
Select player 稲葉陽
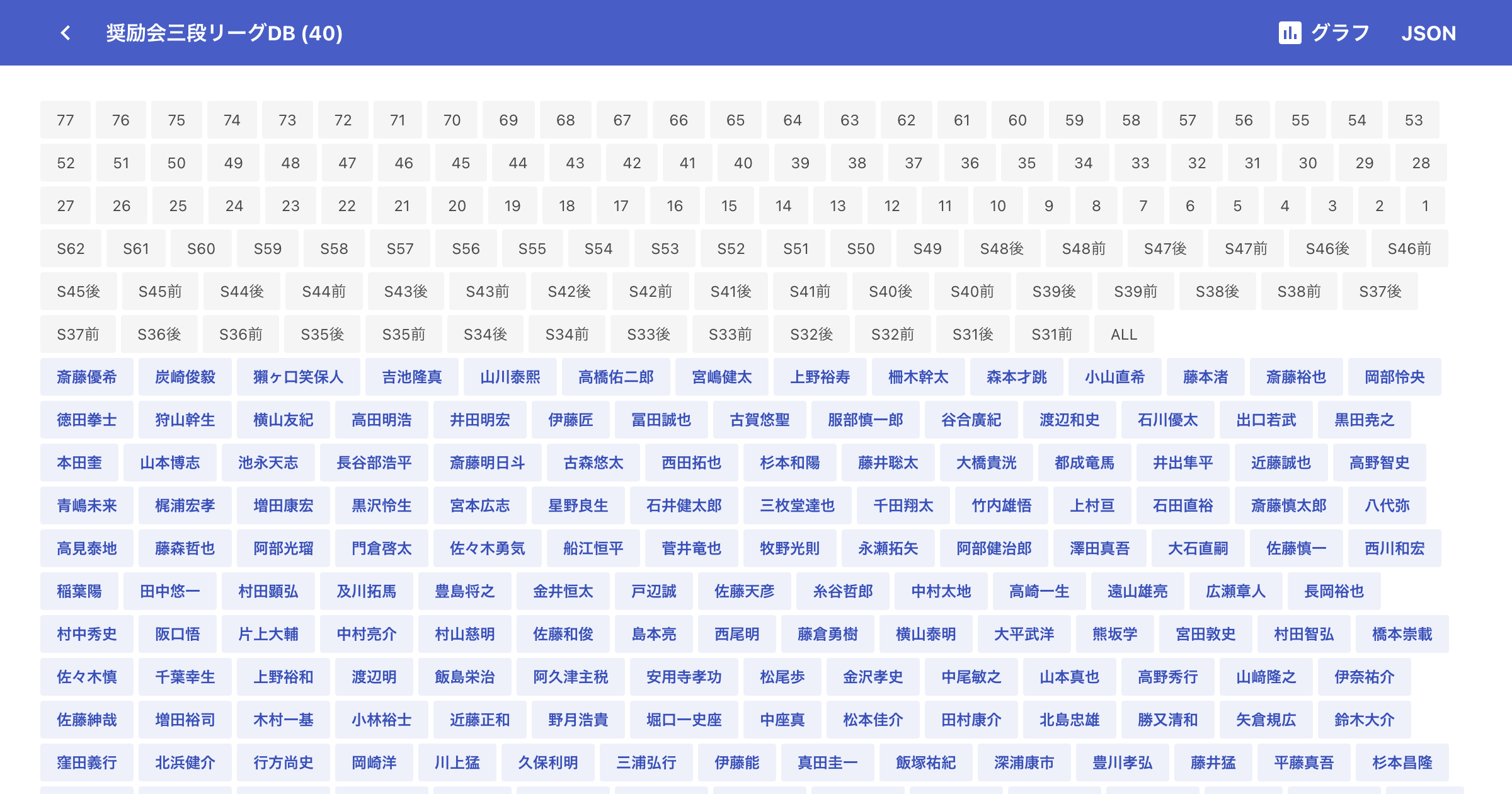click(79, 591)
